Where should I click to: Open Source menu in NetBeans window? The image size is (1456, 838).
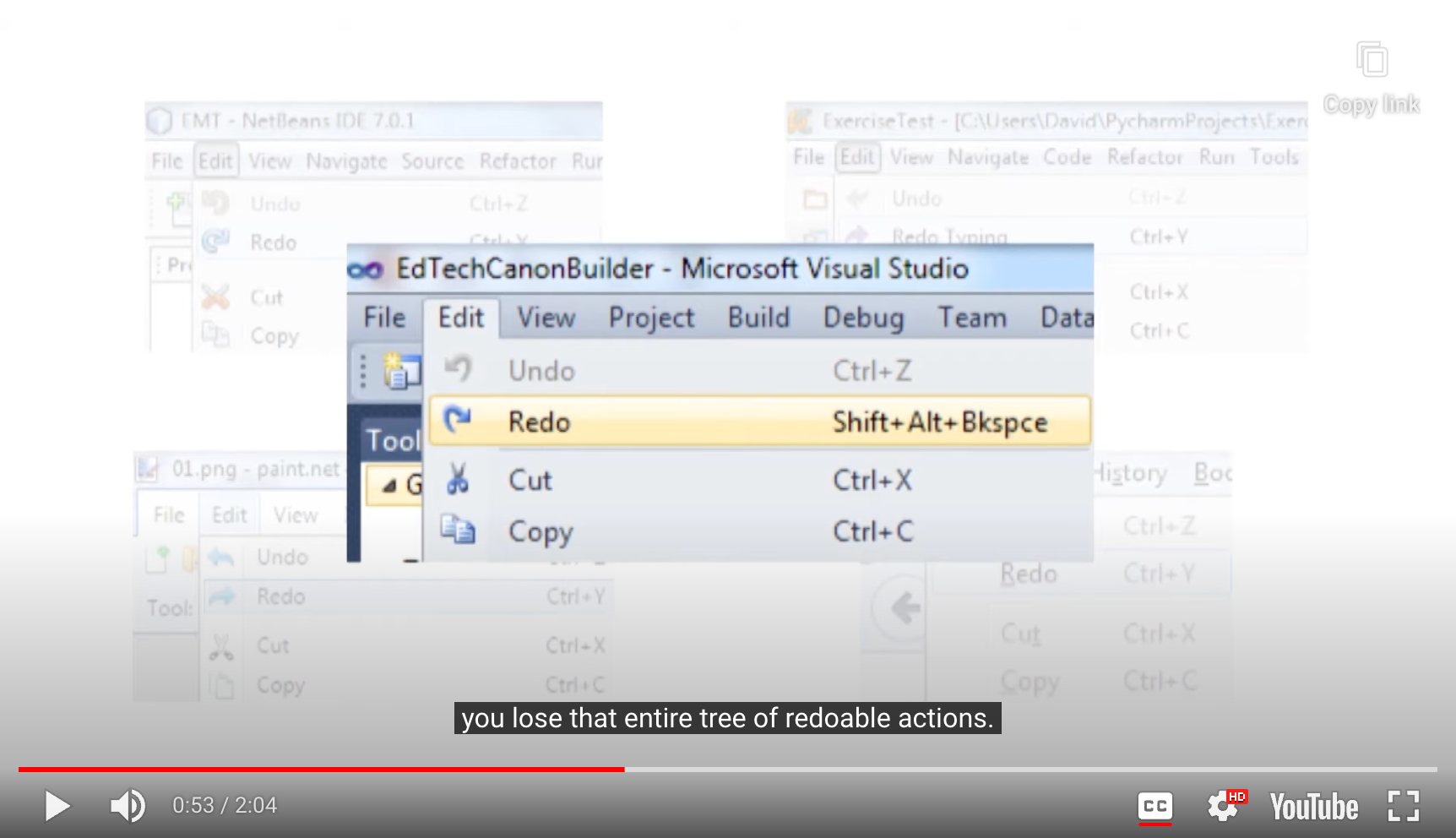coord(432,161)
